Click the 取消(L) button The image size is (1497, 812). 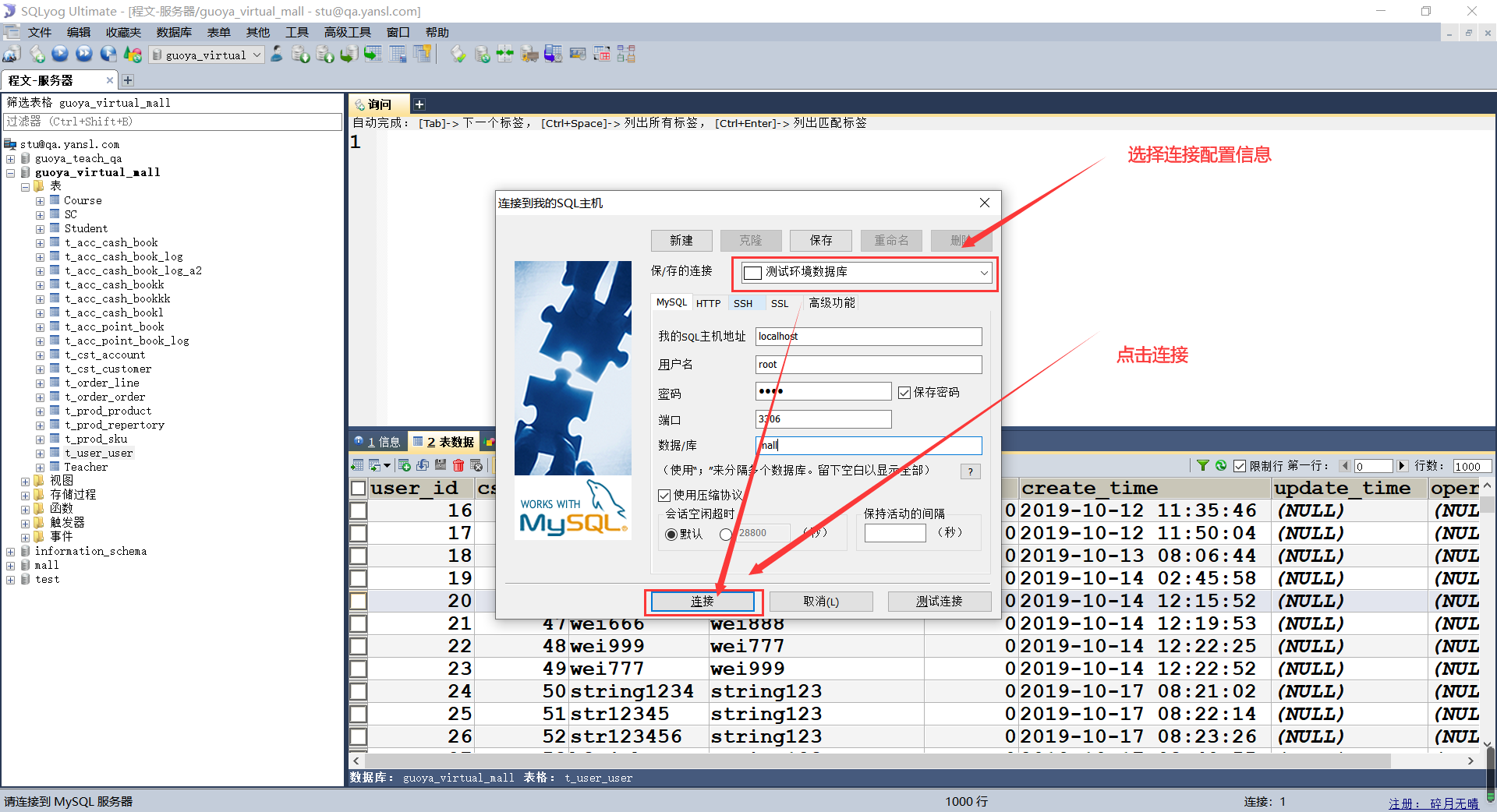pos(821,602)
